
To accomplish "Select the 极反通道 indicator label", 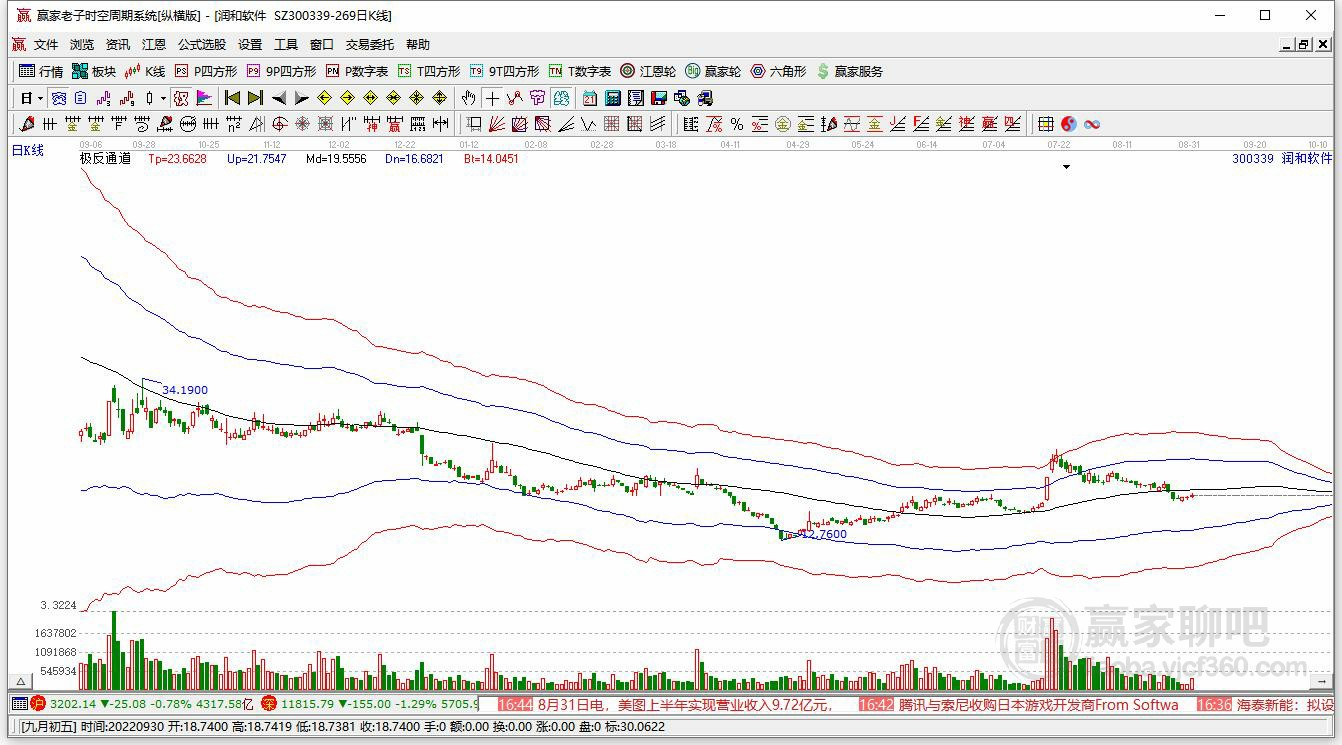I will click(x=105, y=158).
